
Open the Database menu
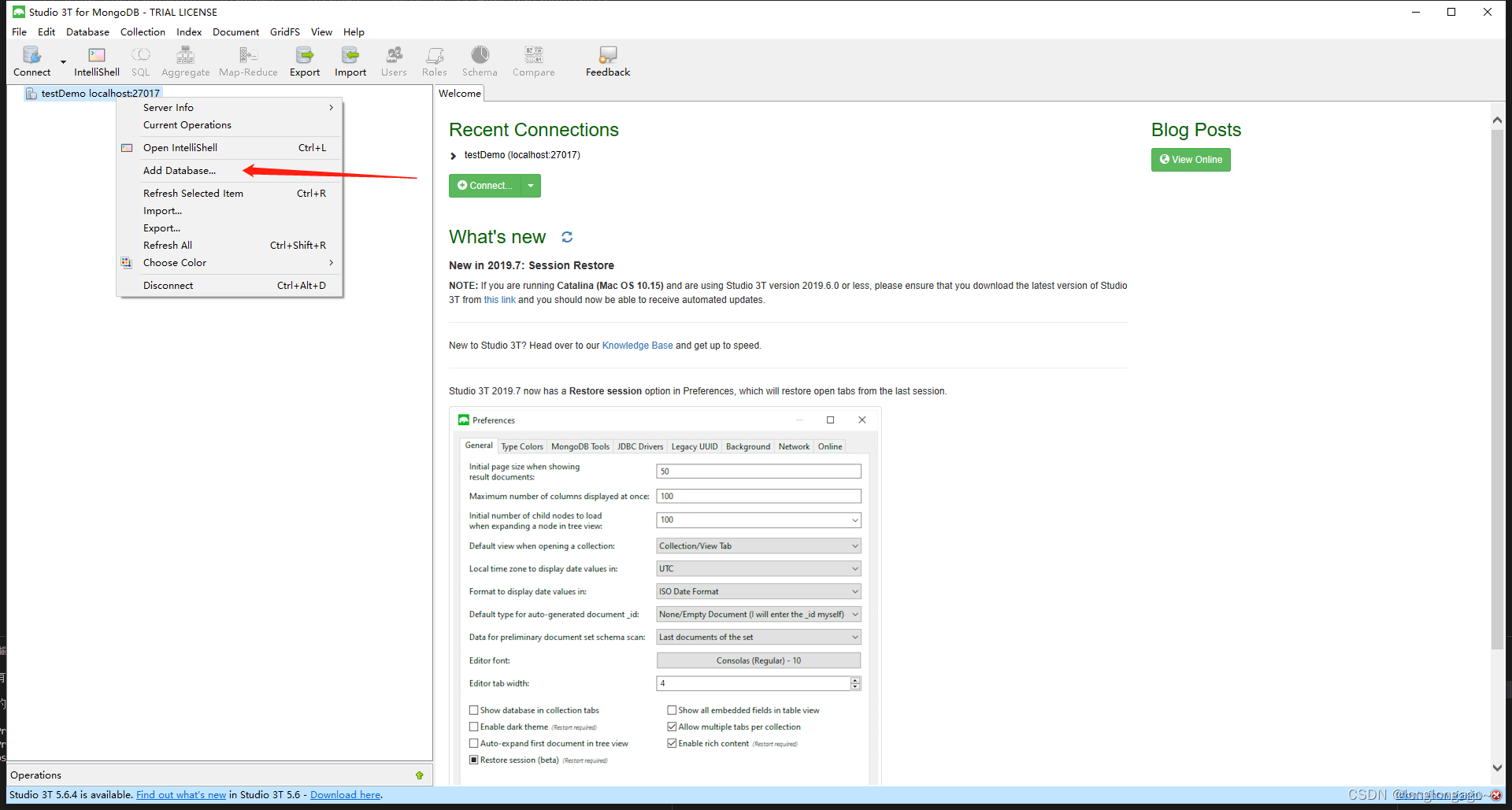[x=87, y=32]
